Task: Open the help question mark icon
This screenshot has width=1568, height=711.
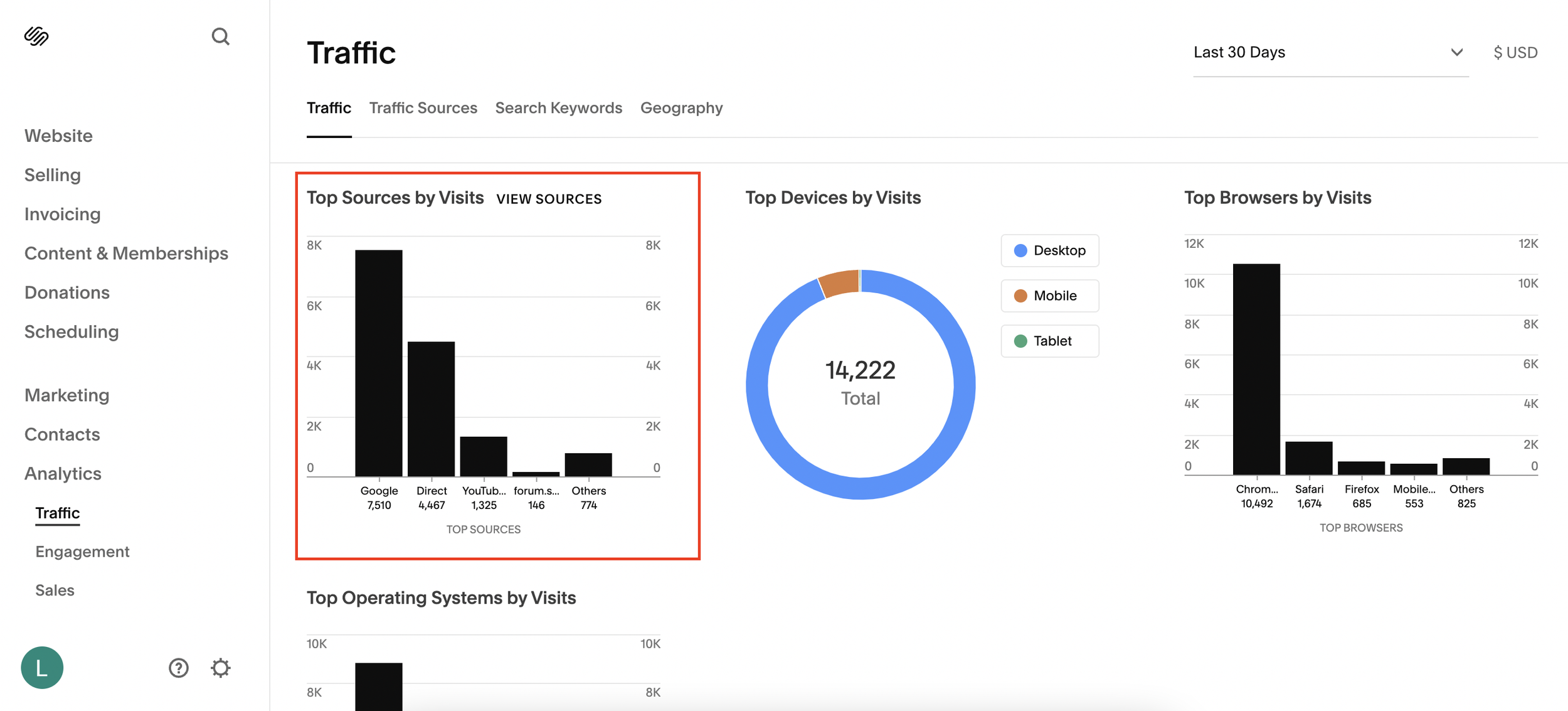Action: click(179, 668)
